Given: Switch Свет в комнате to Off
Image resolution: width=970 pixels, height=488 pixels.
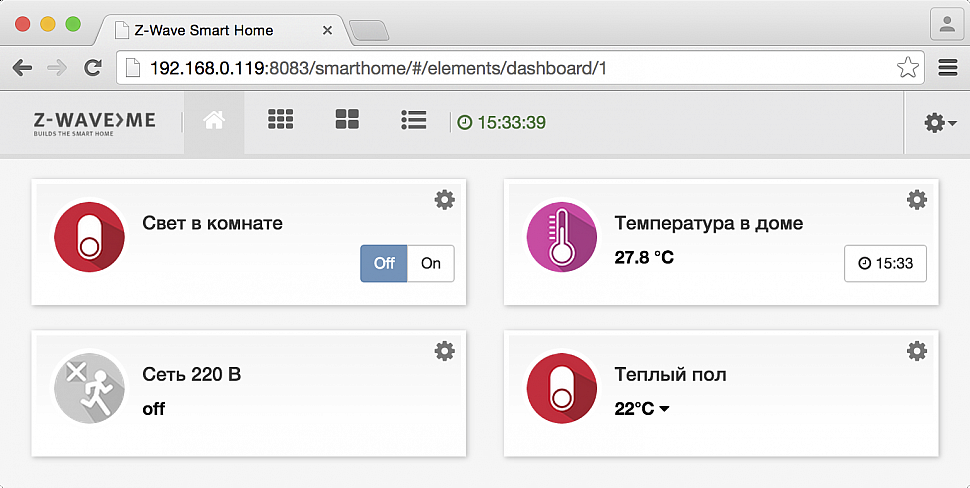Looking at the screenshot, I should tap(384, 263).
